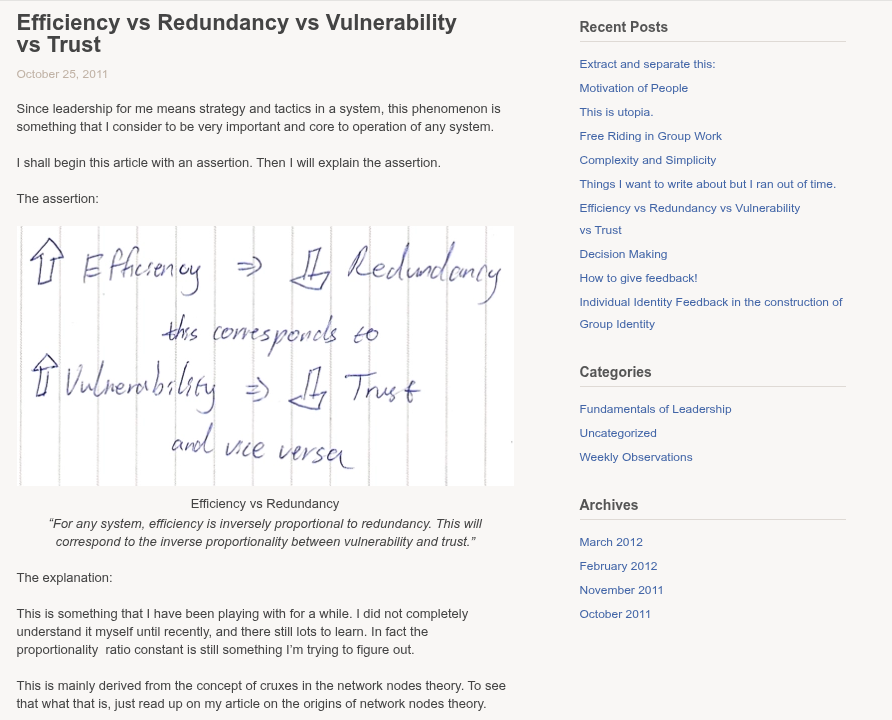The width and height of the screenshot is (892, 720).
Task: Click the October 25, 2011 post date
Action: (x=62, y=74)
